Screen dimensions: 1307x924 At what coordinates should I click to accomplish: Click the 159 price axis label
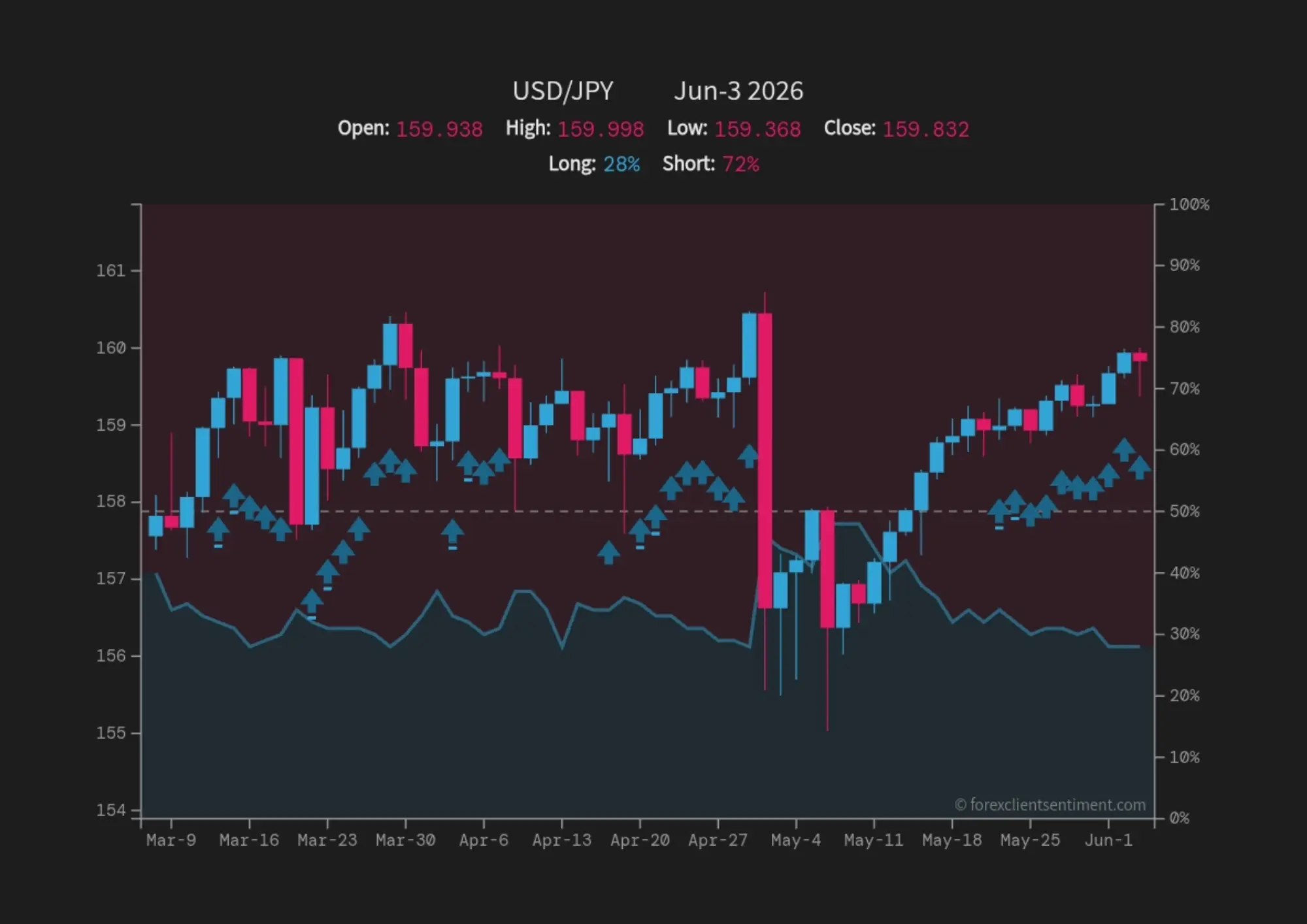110,425
